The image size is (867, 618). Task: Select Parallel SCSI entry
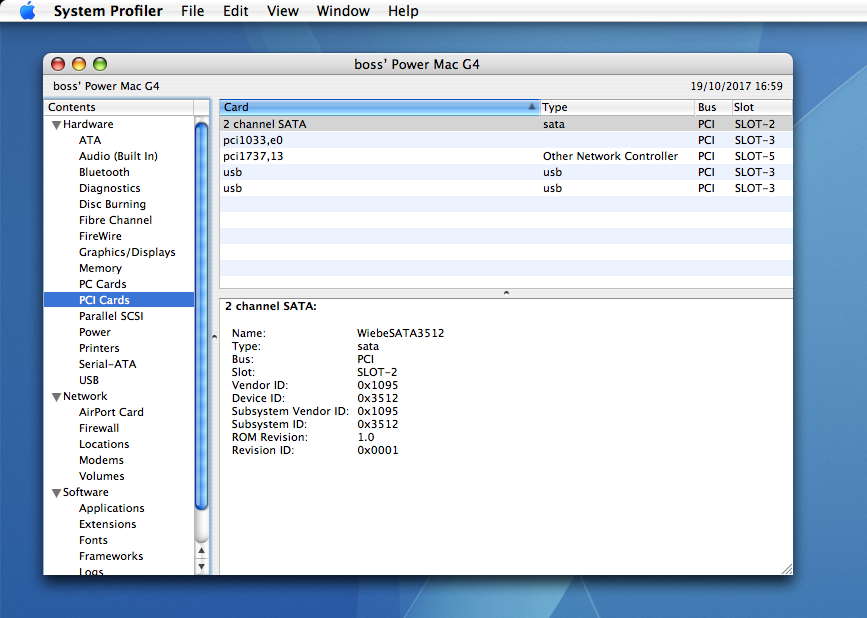pos(111,317)
